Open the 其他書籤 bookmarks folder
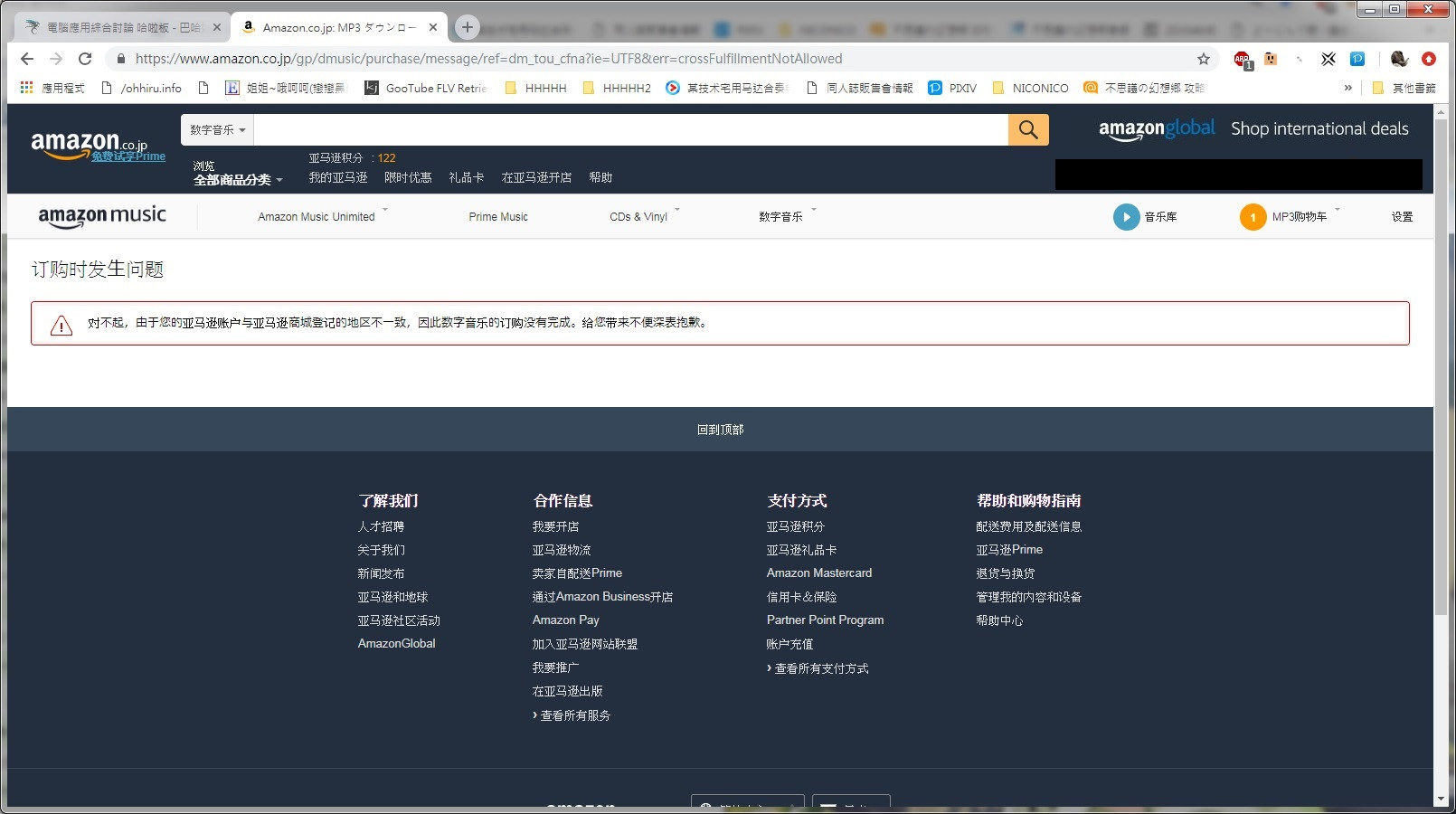The height and width of the screenshot is (814, 1456). click(x=1404, y=88)
